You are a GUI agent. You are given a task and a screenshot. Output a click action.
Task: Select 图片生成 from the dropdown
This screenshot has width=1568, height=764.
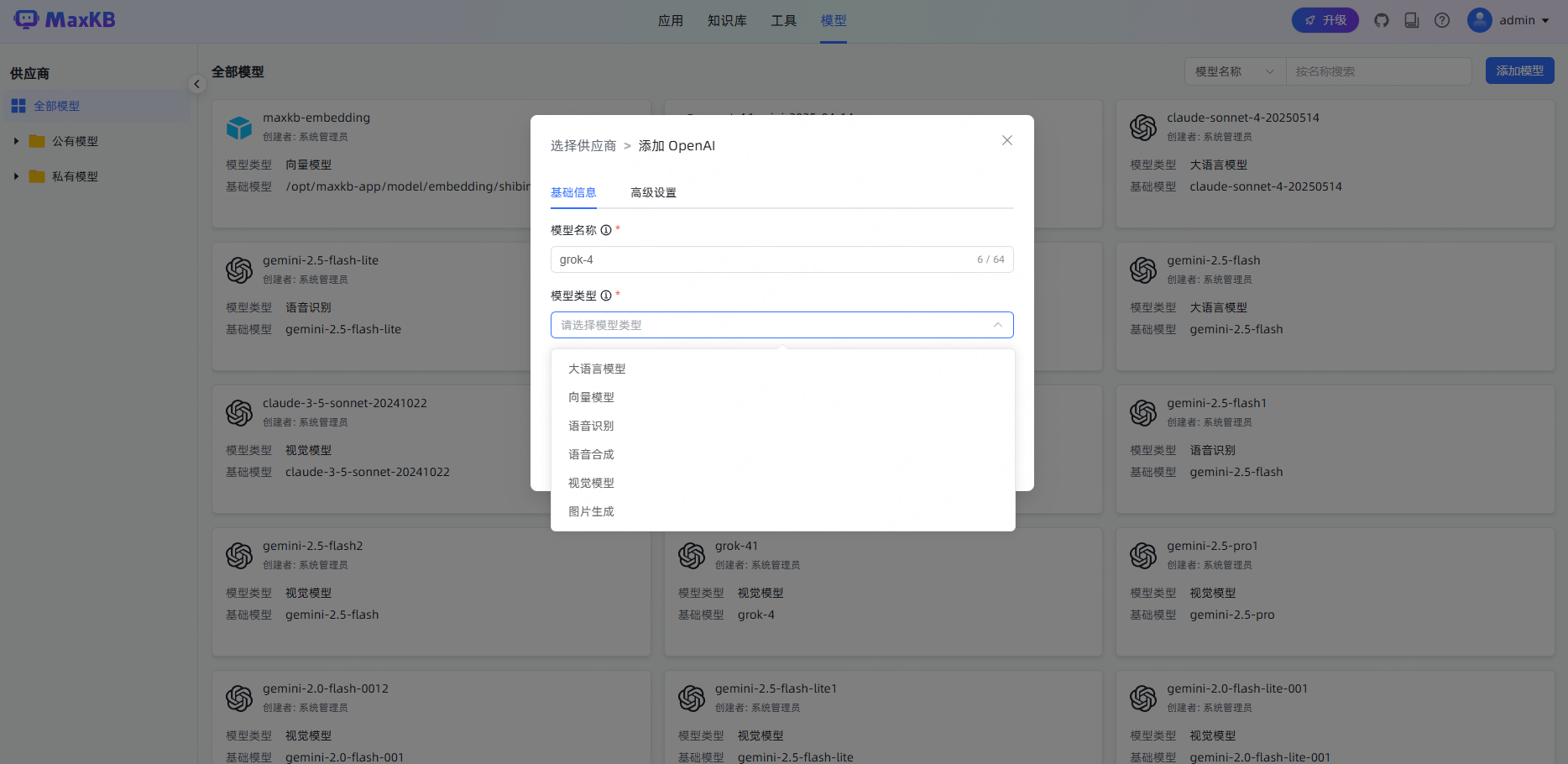coord(783,511)
